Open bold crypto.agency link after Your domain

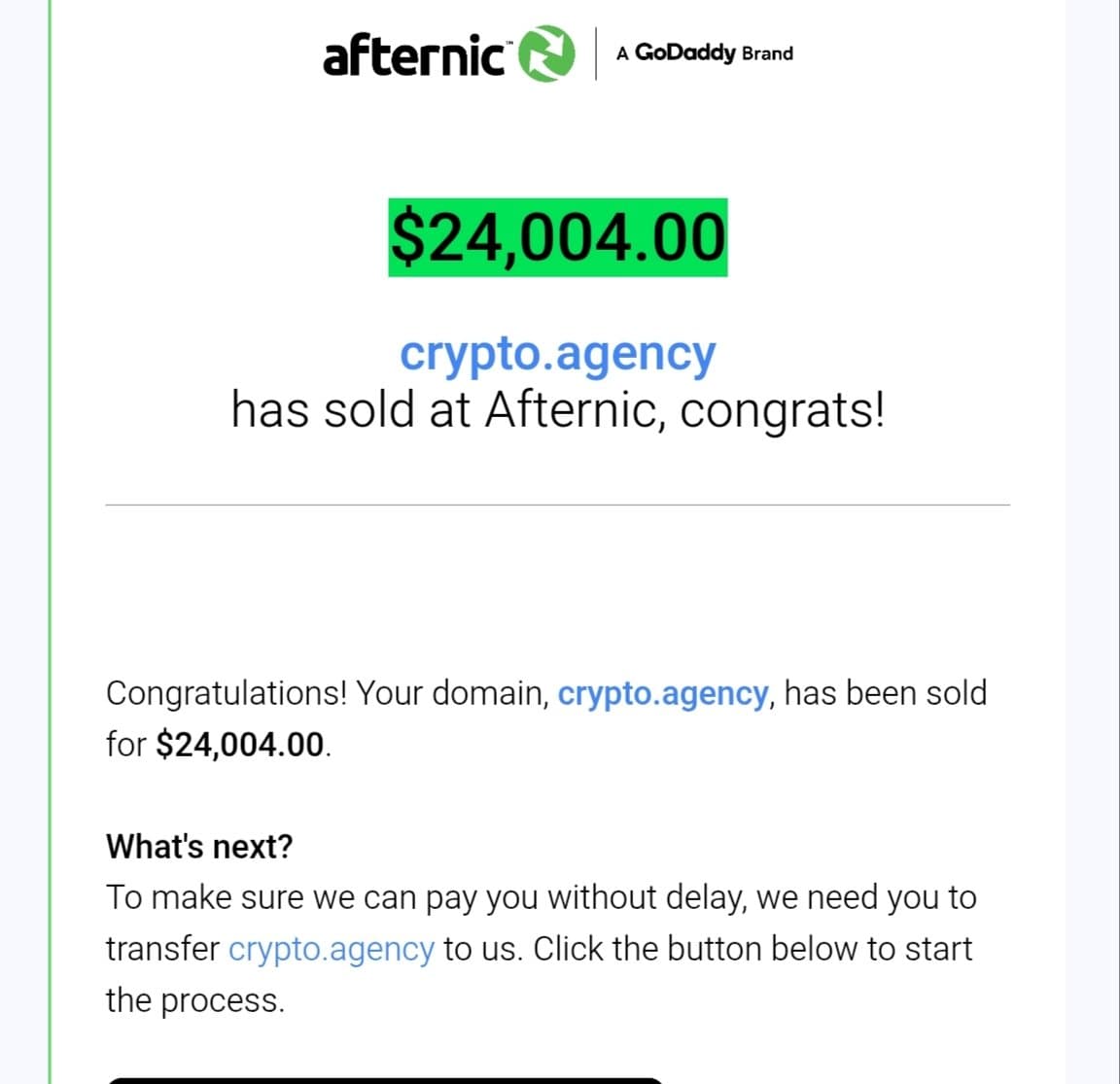(663, 694)
